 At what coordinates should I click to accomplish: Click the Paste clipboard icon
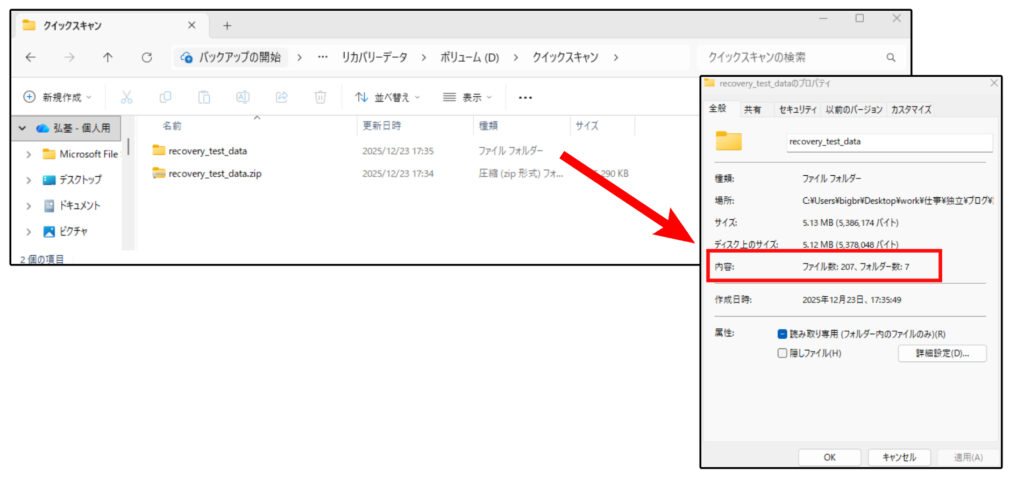(x=204, y=97)
